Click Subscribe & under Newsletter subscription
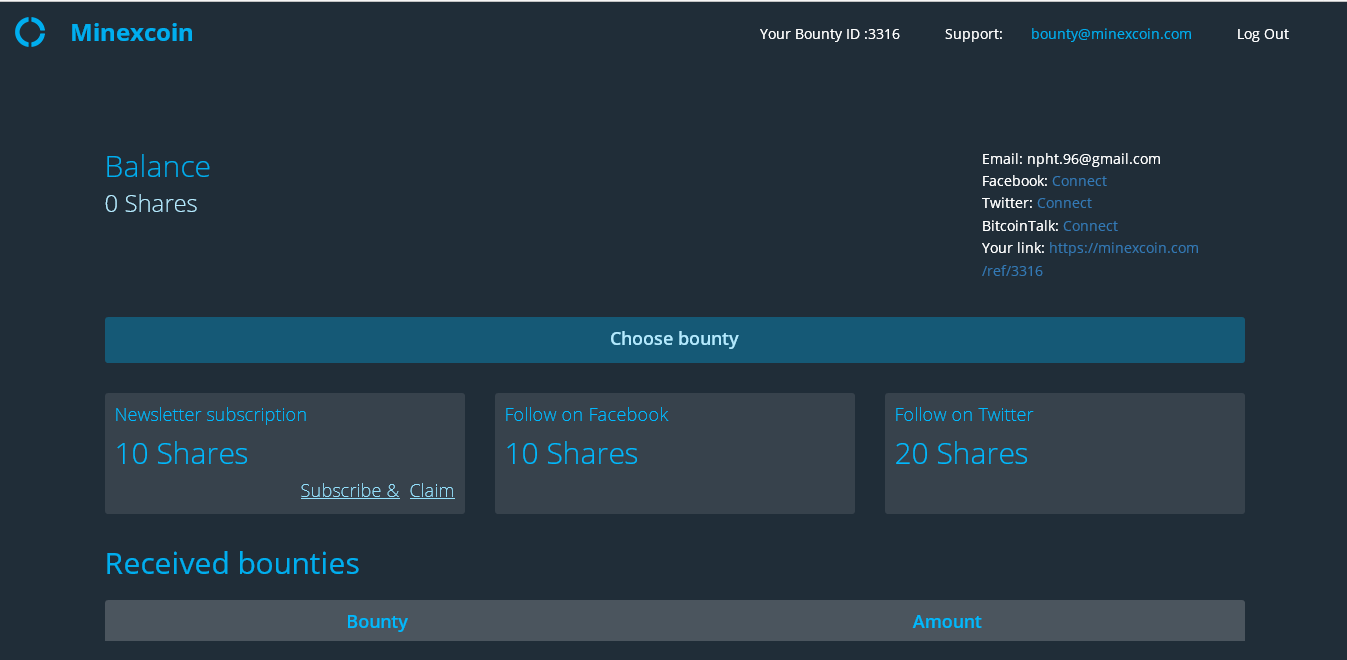The height and width of the screenshot is (660, 1347). pyautogui.click(x=350, y=491)
